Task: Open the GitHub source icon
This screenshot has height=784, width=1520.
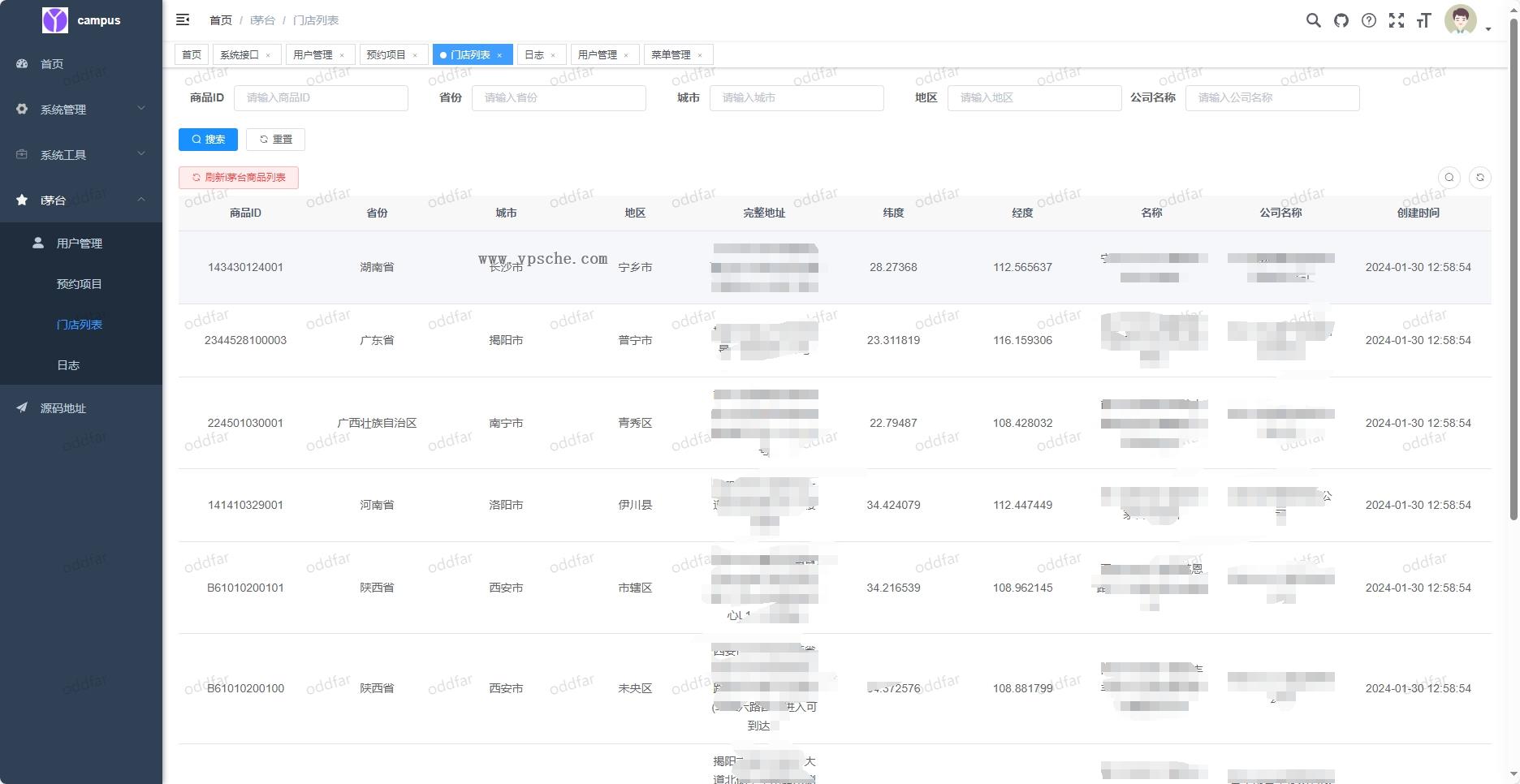Action: (1341, 20)
